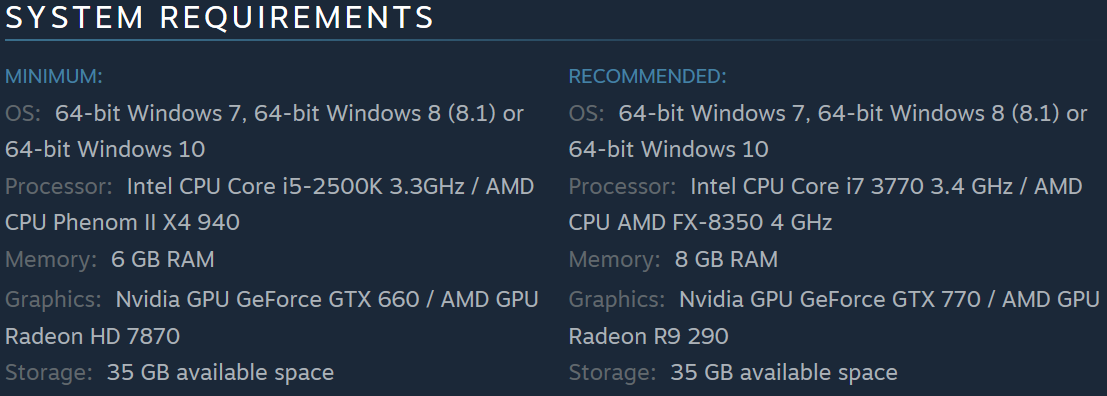The height and width of the screenshot is (396, 1107).
Task: Click the minimum Memory label
Action: pos(51,260)
